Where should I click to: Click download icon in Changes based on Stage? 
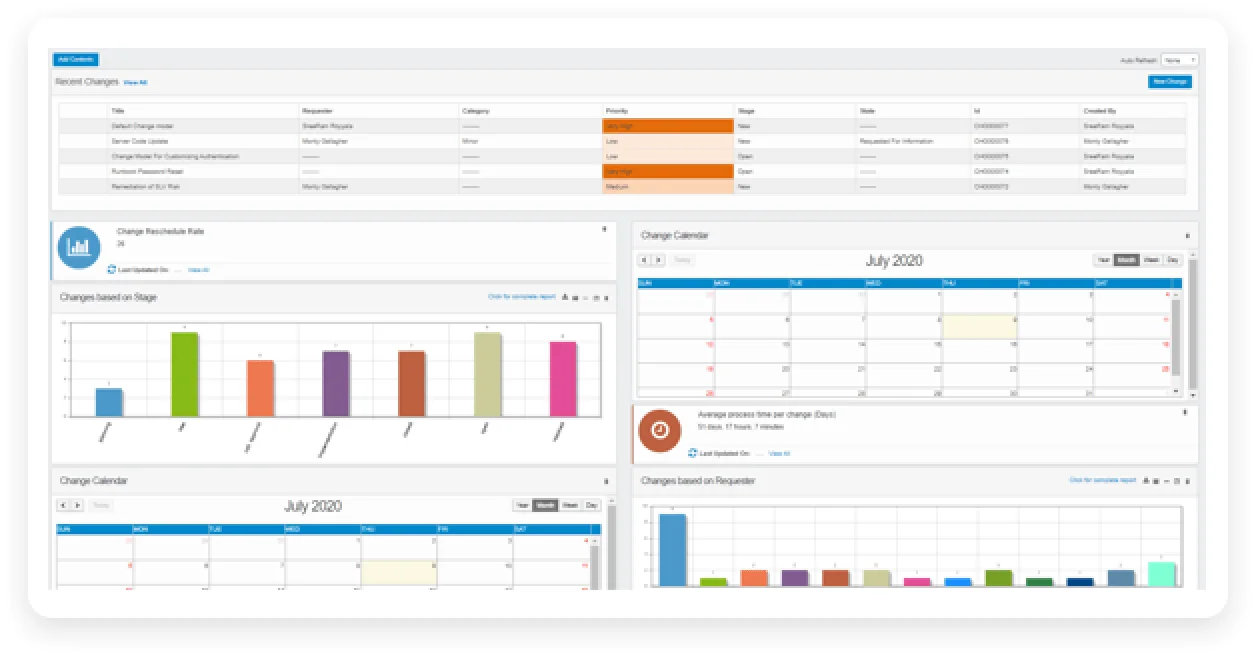(566, 297)
